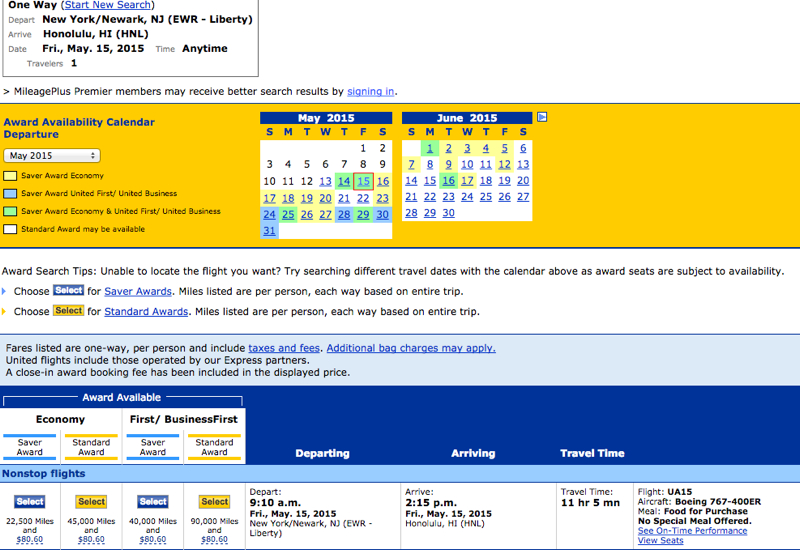Click the 2:15 p.m. arrival time
This screenshot has height=550, width=800.
point(431,503)
